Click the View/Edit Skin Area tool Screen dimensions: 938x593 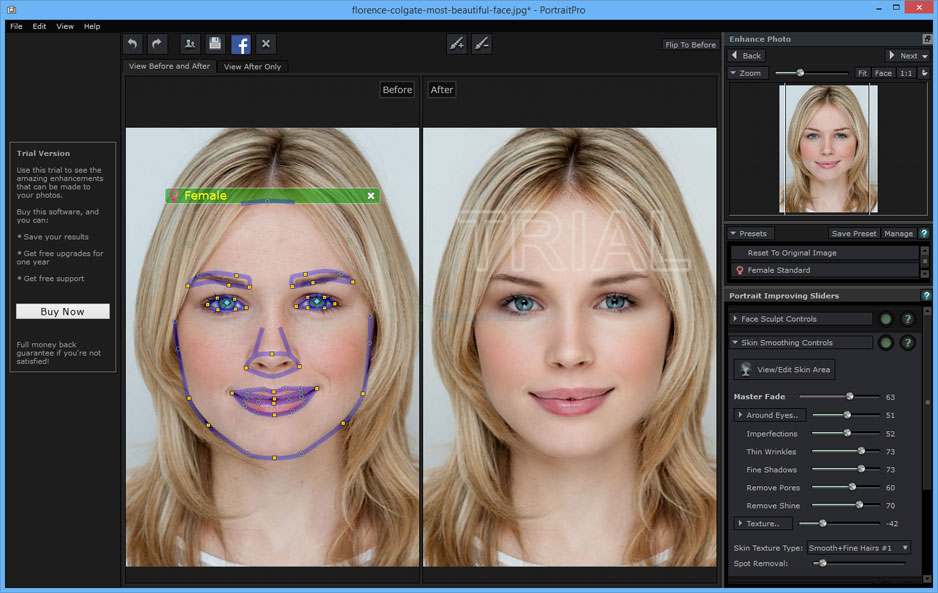pyautogui.click(x=785, y=369)
